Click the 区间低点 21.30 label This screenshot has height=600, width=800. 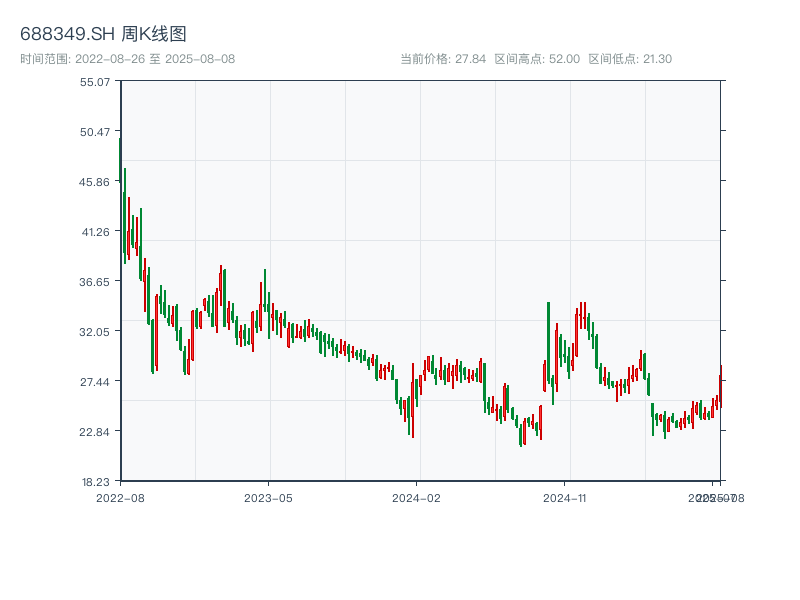630,59
